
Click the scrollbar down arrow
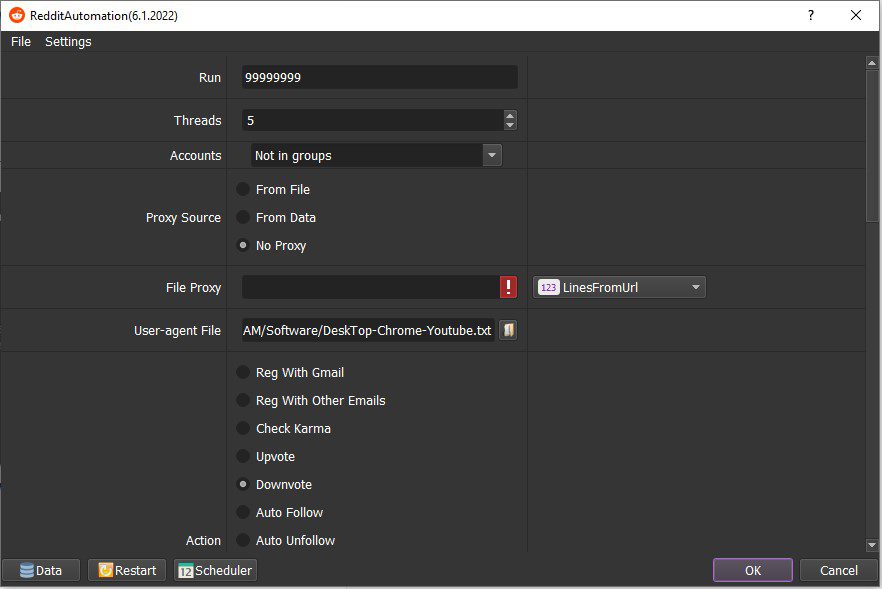[x=872, y=545]
